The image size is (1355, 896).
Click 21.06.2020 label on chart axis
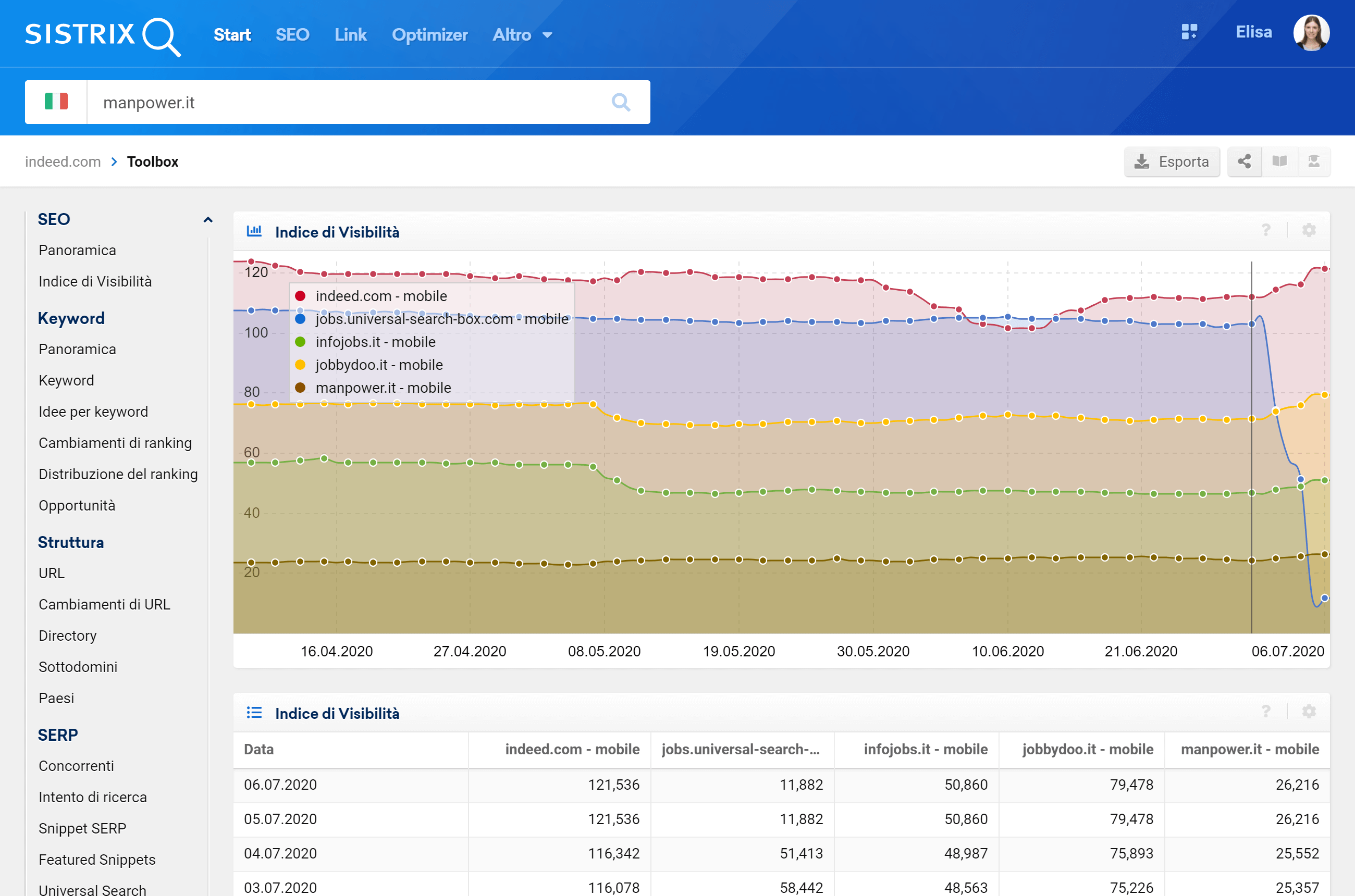click(x=1141, y=652)
